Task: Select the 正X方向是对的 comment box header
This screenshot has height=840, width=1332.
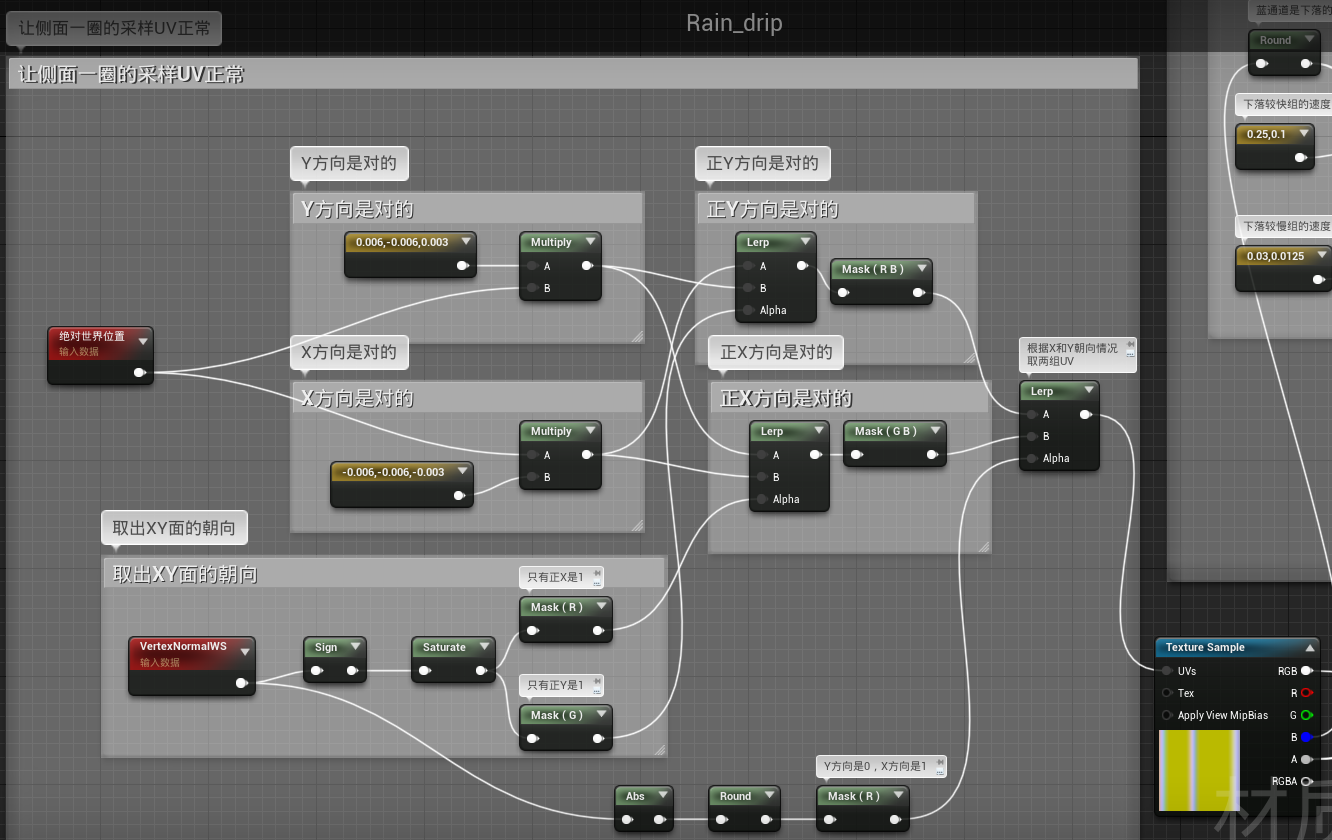Action: point(849,398)
